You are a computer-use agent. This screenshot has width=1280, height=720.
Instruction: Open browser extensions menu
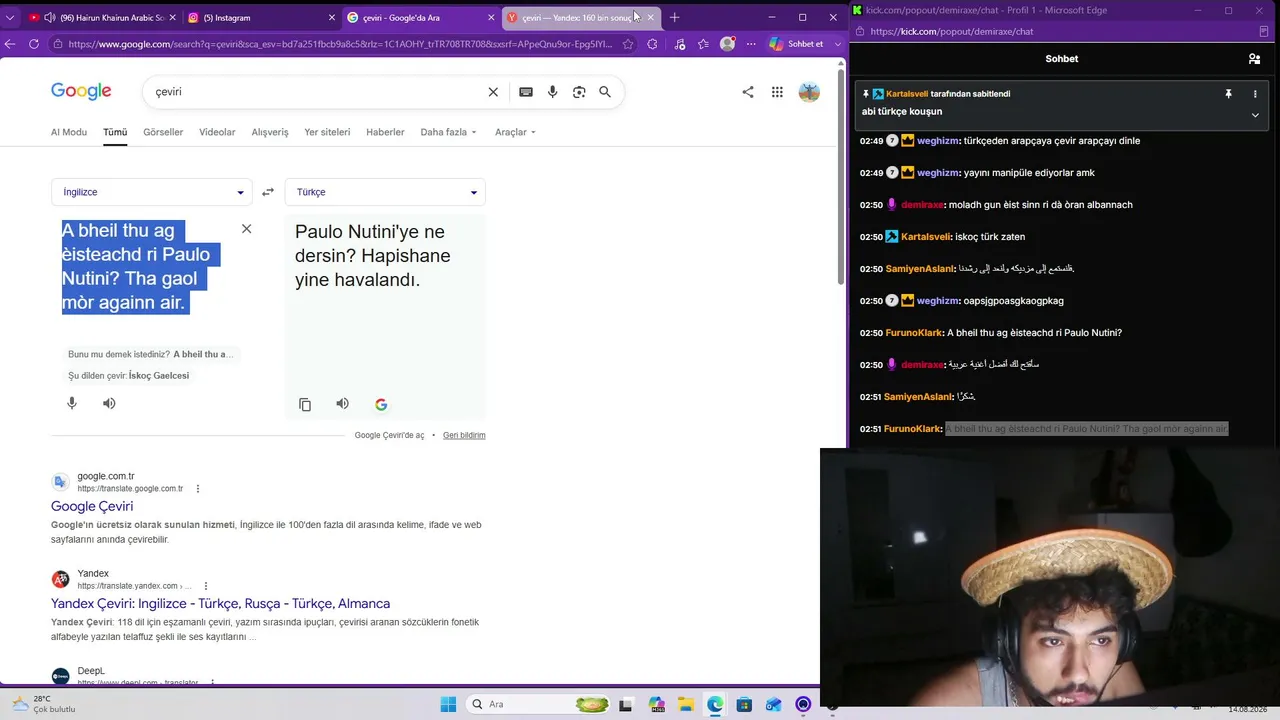[652, 44]
